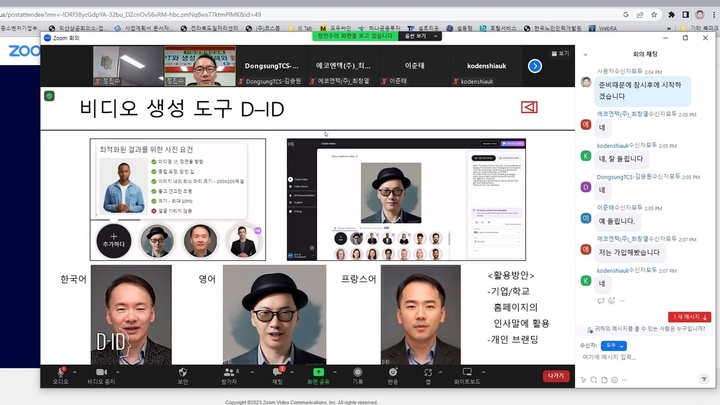Click the green encryption shield icon
This screenshot has height=405, width=720.
pyautogui.click(x=49, y=96)
